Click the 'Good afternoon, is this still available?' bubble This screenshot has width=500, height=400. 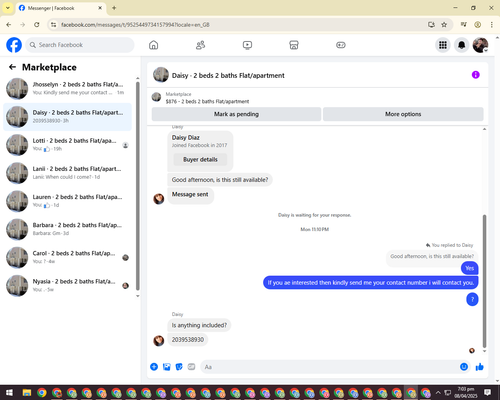[x=220, y=180]
